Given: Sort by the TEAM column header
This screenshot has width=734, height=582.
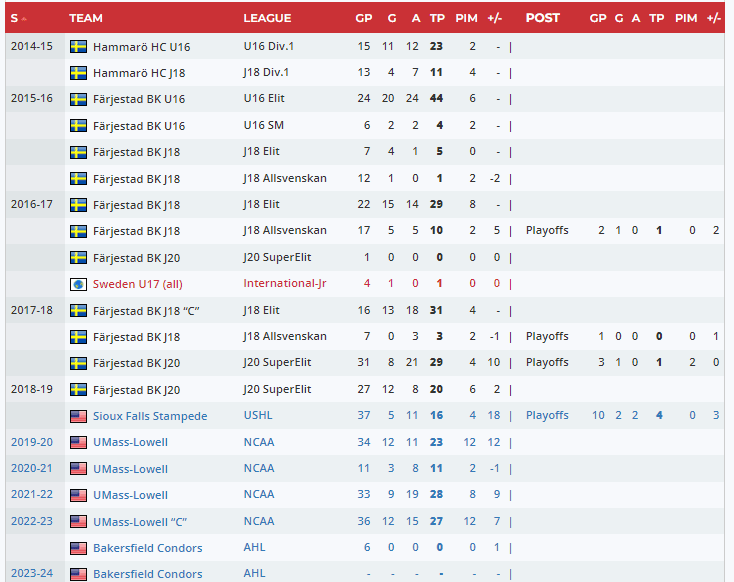Looking at the screenshot, I should click(x=86, y=18).
